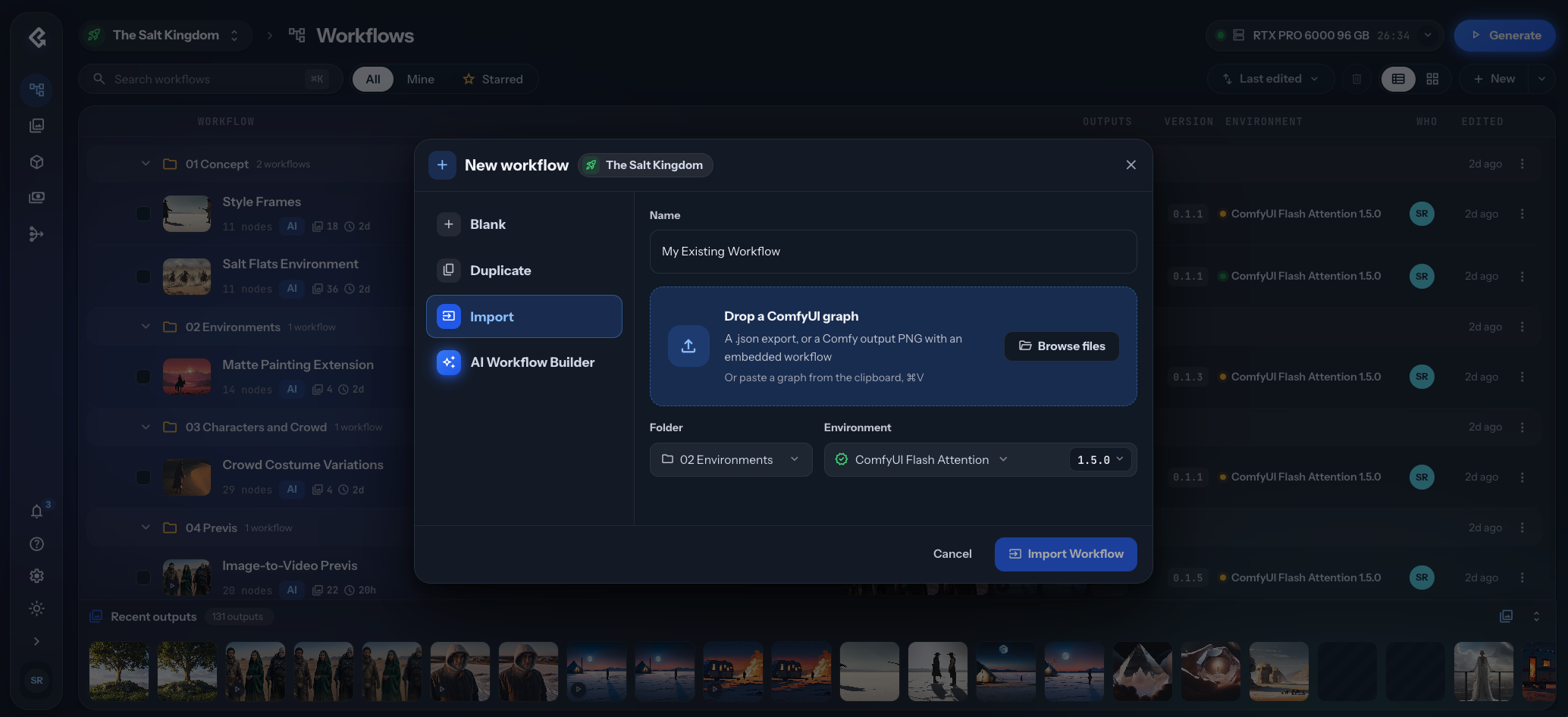
Task: Check the Salt Flats Environment checkbox
Action: click(143, 277)
